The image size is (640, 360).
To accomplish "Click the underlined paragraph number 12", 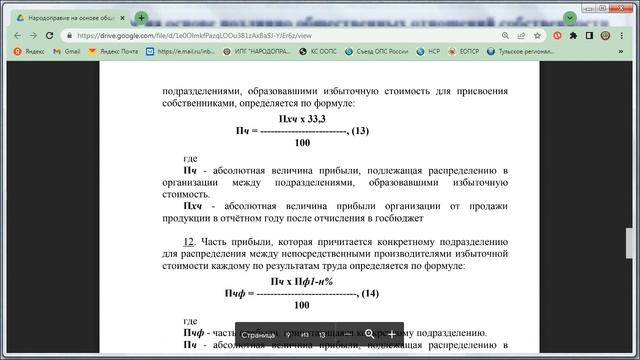I will tap(188, 242).
